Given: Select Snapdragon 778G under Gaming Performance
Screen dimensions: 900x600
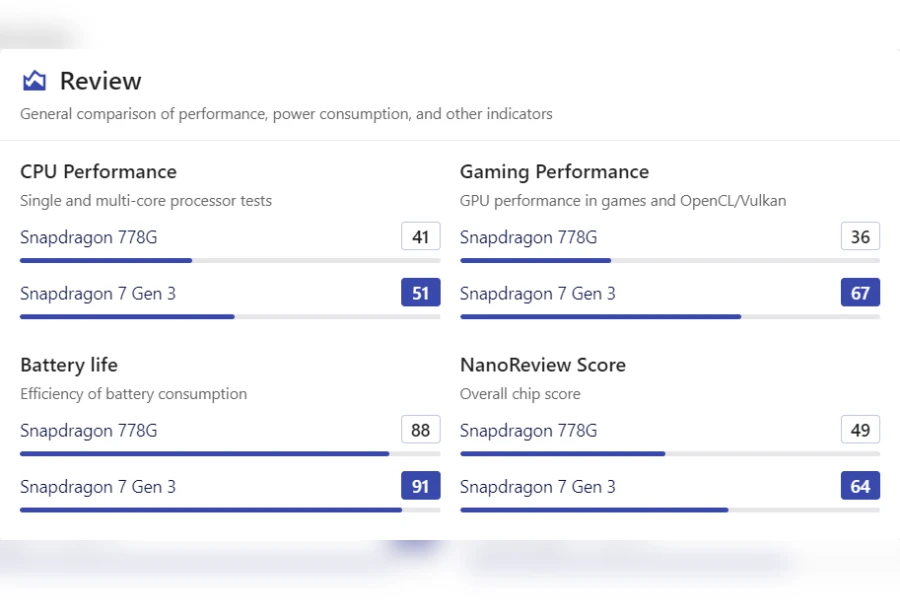Looking at the screenshot, I should (x=528, y=237).
